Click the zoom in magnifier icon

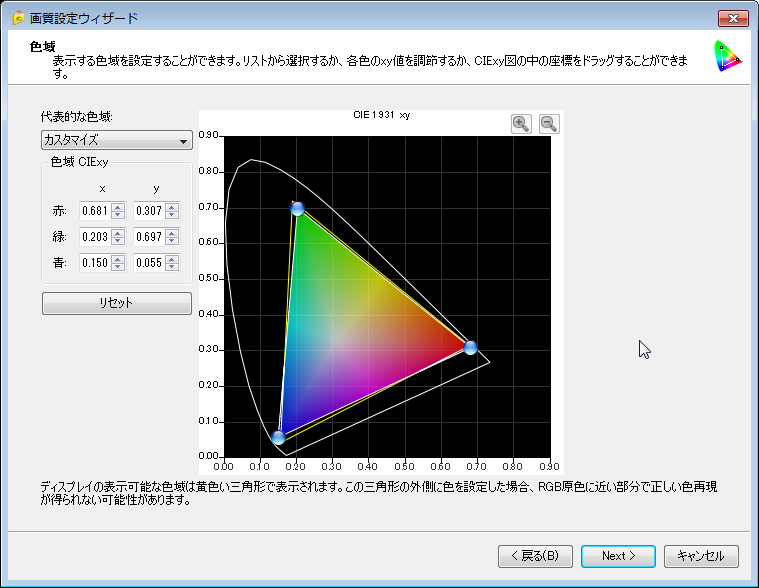tap(521, 123)
